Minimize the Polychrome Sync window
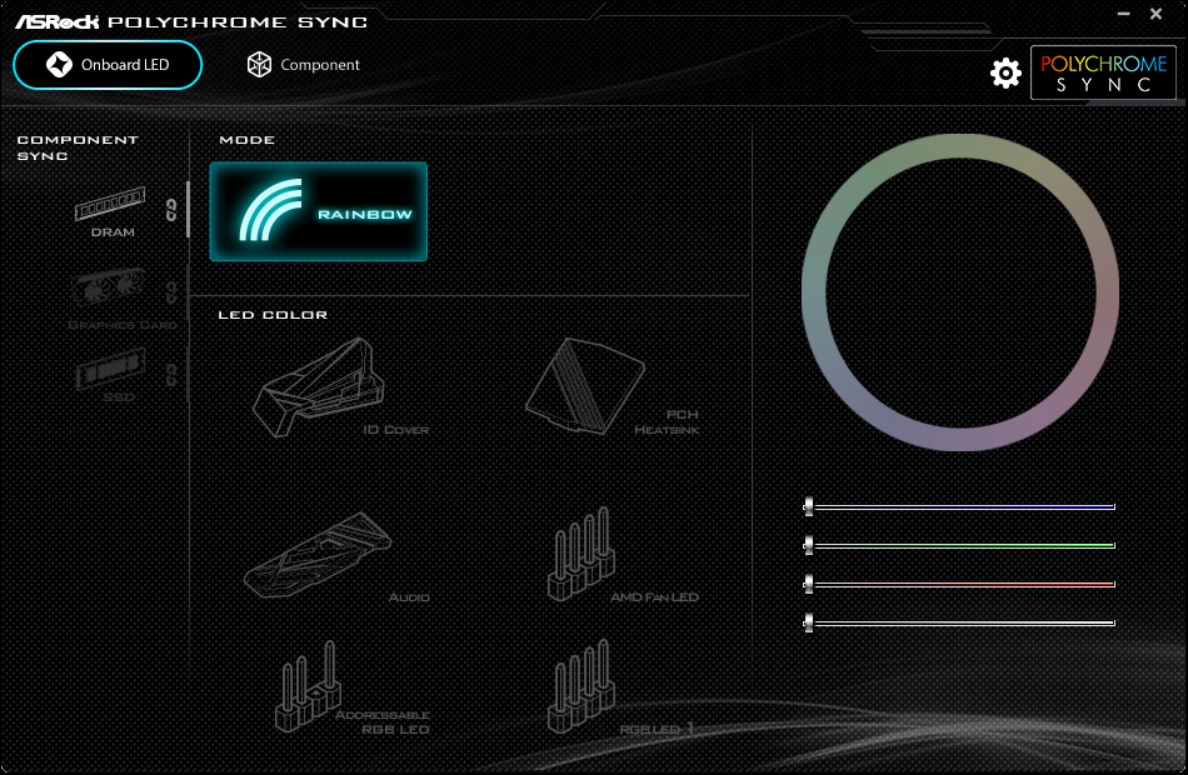 coord(1124,14)
